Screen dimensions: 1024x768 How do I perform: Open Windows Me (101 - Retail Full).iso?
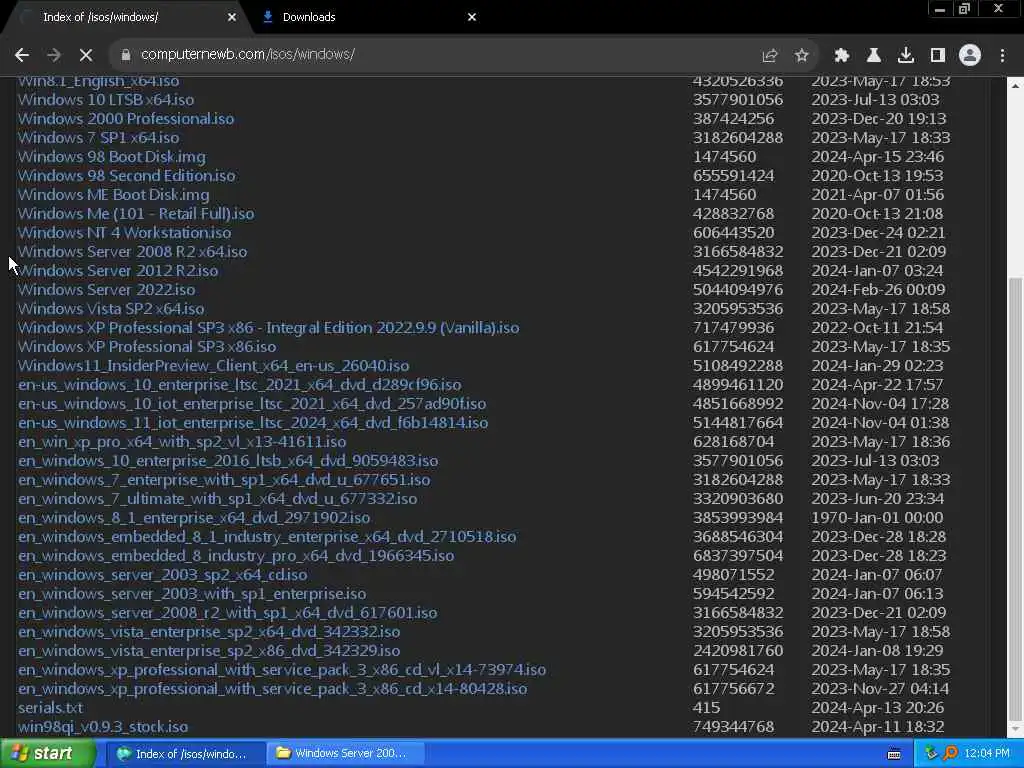point(136,214)
